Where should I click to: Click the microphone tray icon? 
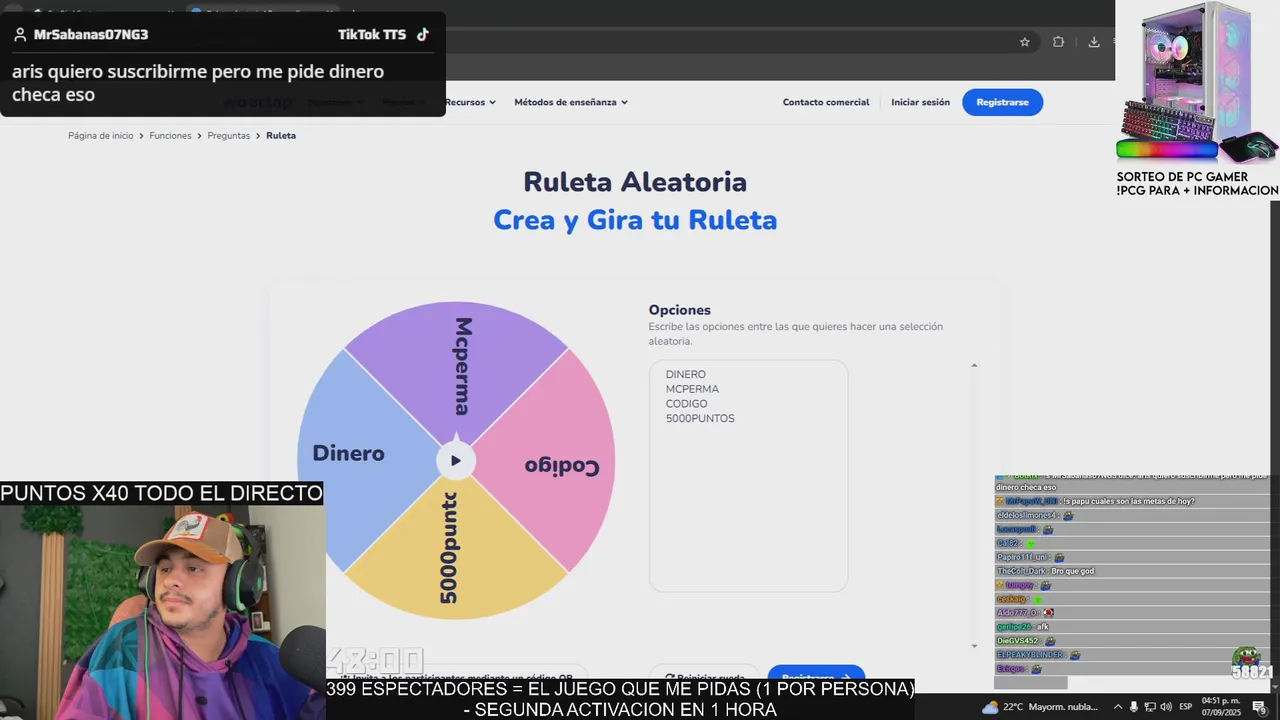1134,707
